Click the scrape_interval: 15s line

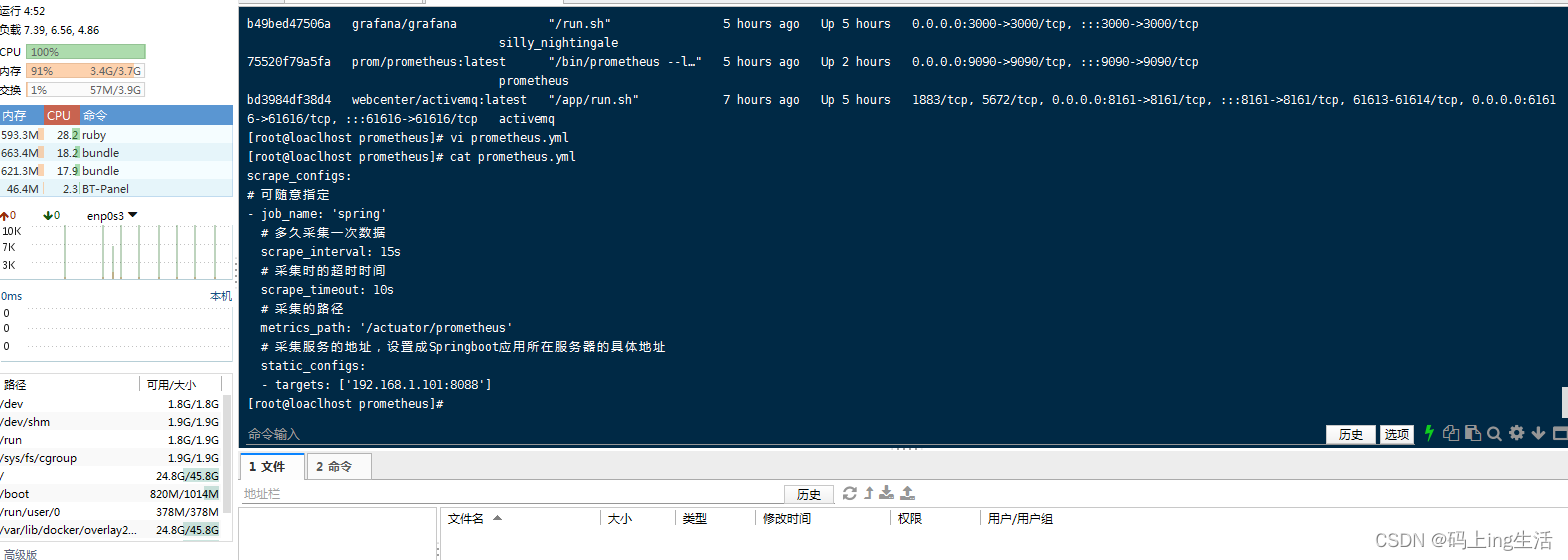coord(331,252)
